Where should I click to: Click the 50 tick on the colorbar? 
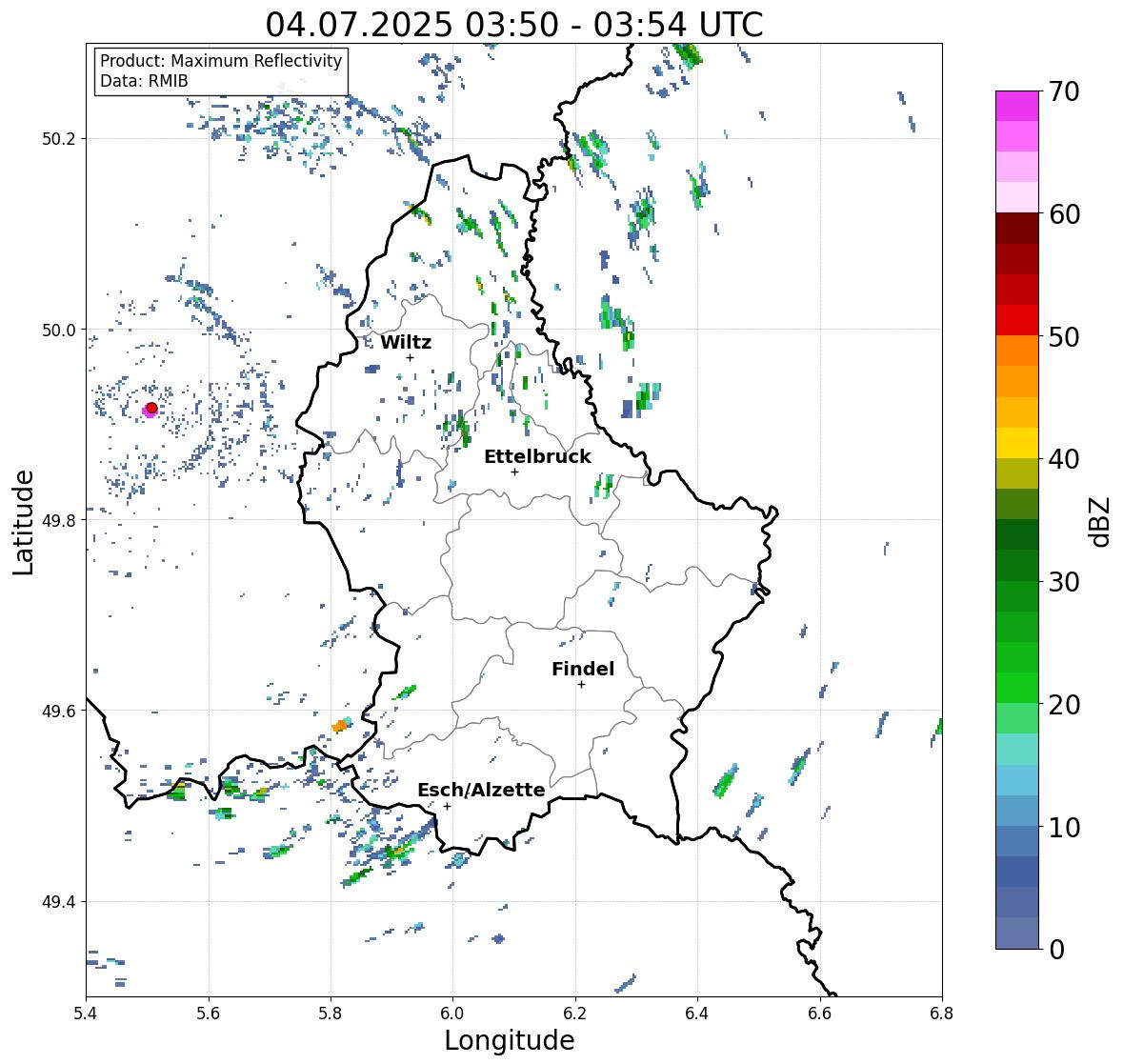[x=1064, y=336]
